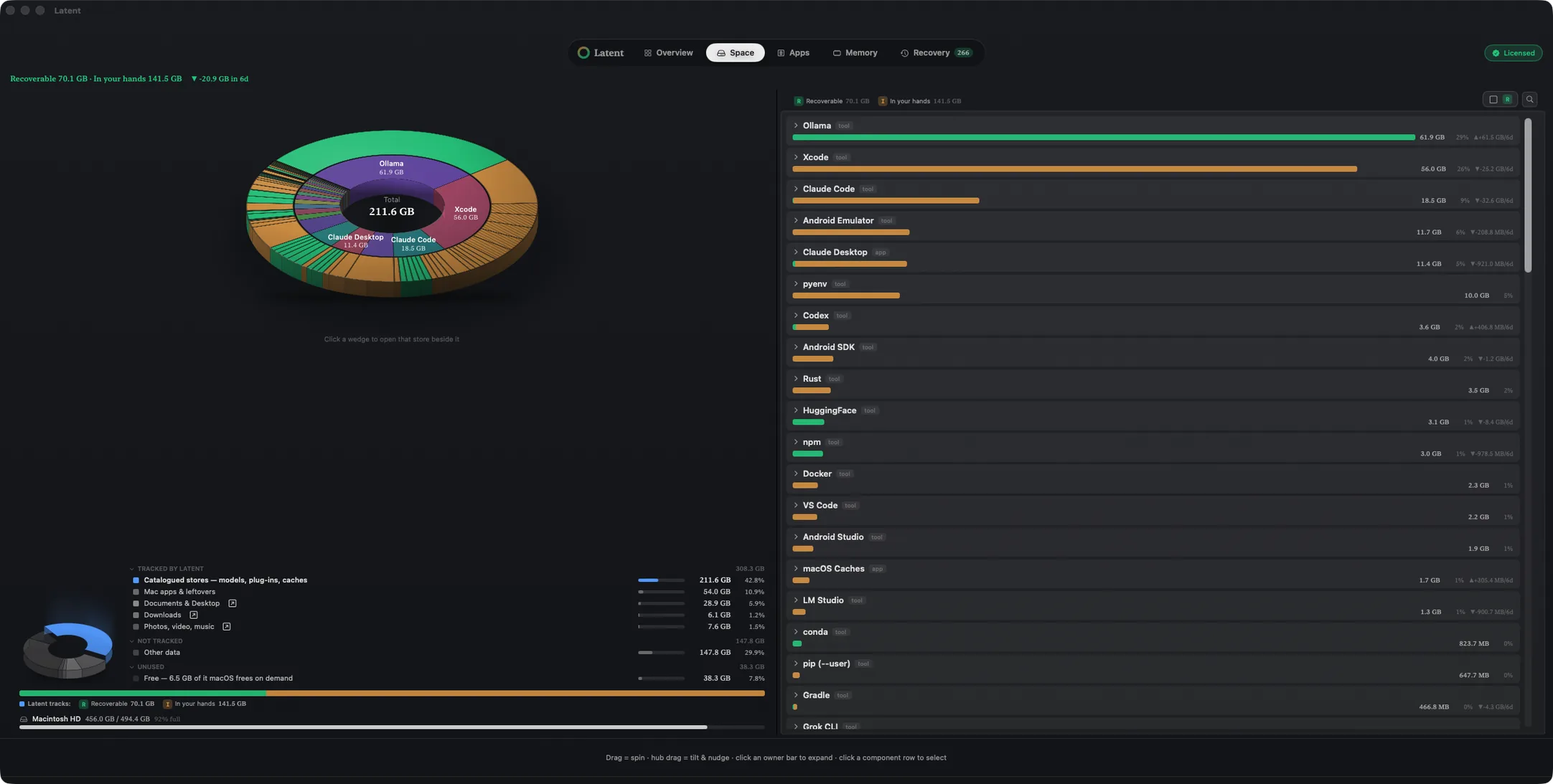
Task: Switch to the Overview tab
Action: [x=668, y=53]
